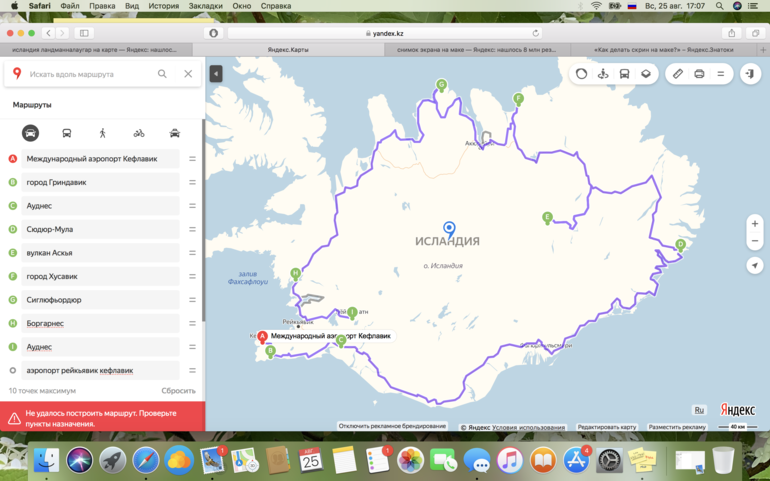Select the 'город Гриндавик' waypoint field
The height and width of the screenshot is (481, 770).
pos(100,182)
